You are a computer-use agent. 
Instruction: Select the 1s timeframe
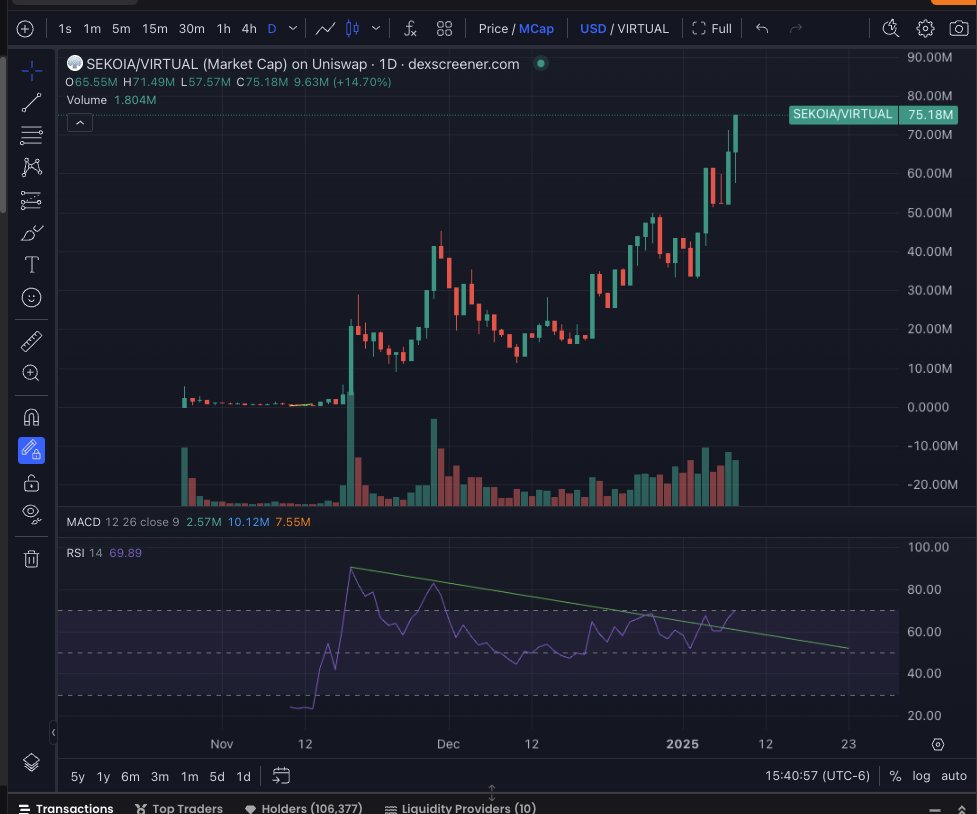(65, 29)
